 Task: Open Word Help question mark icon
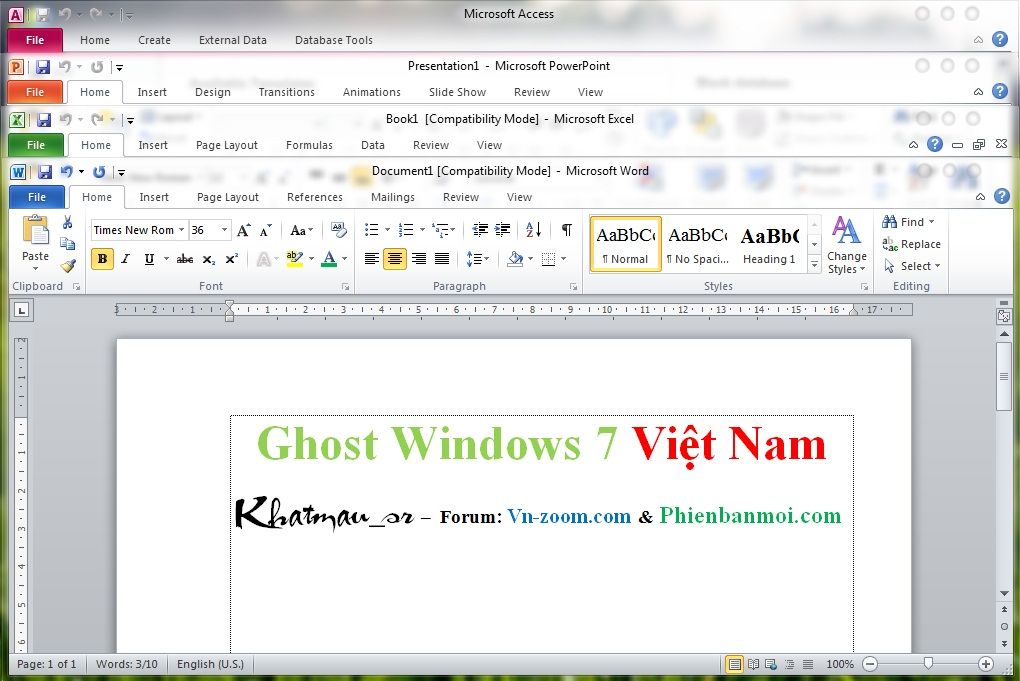[1002, 196]
